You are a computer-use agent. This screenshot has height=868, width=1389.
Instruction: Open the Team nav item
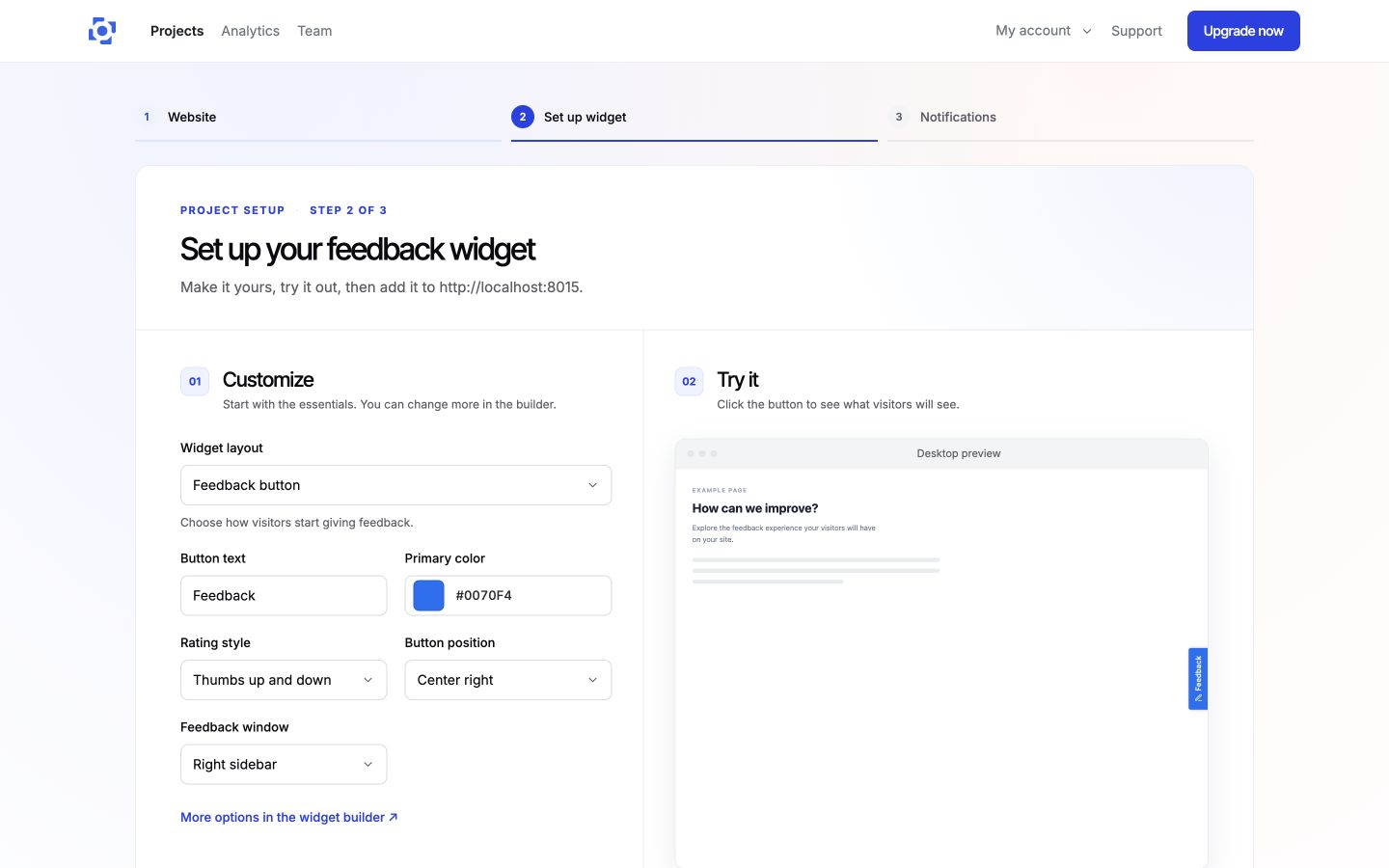pos(314,31)
